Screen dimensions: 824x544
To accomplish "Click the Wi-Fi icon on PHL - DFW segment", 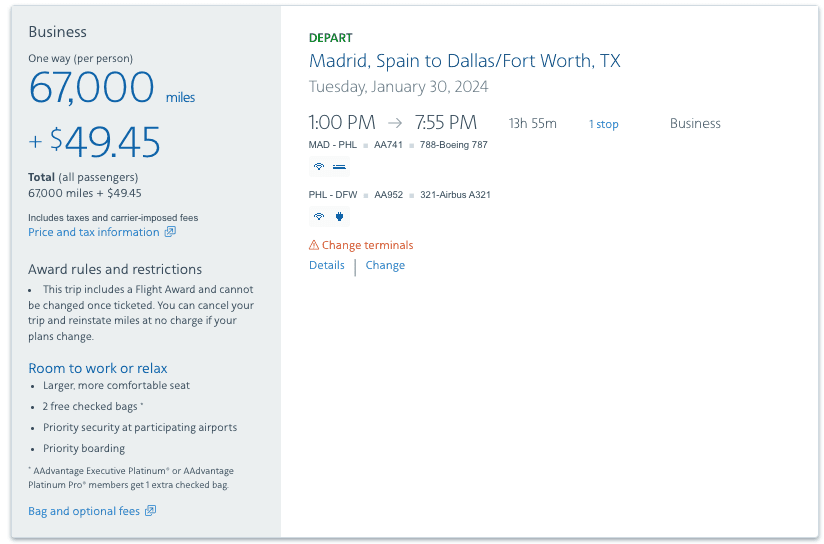I will pyautogui.click(x=318, y=217).
